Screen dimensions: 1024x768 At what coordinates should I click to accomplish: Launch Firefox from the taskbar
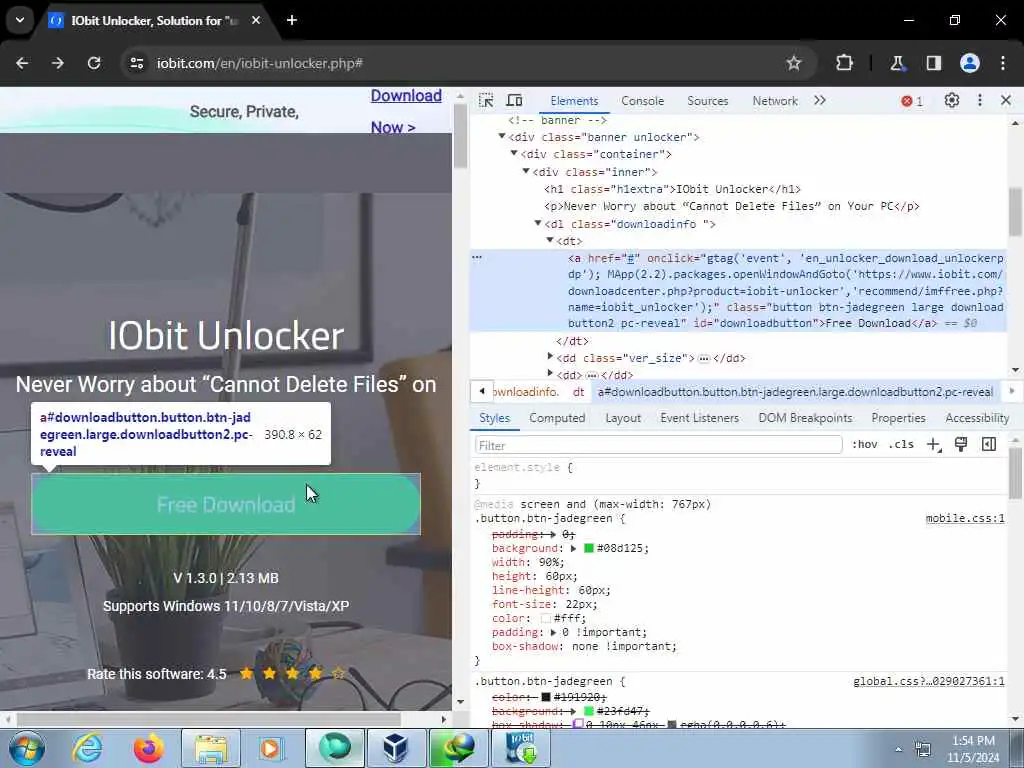(x=149, y=748)
